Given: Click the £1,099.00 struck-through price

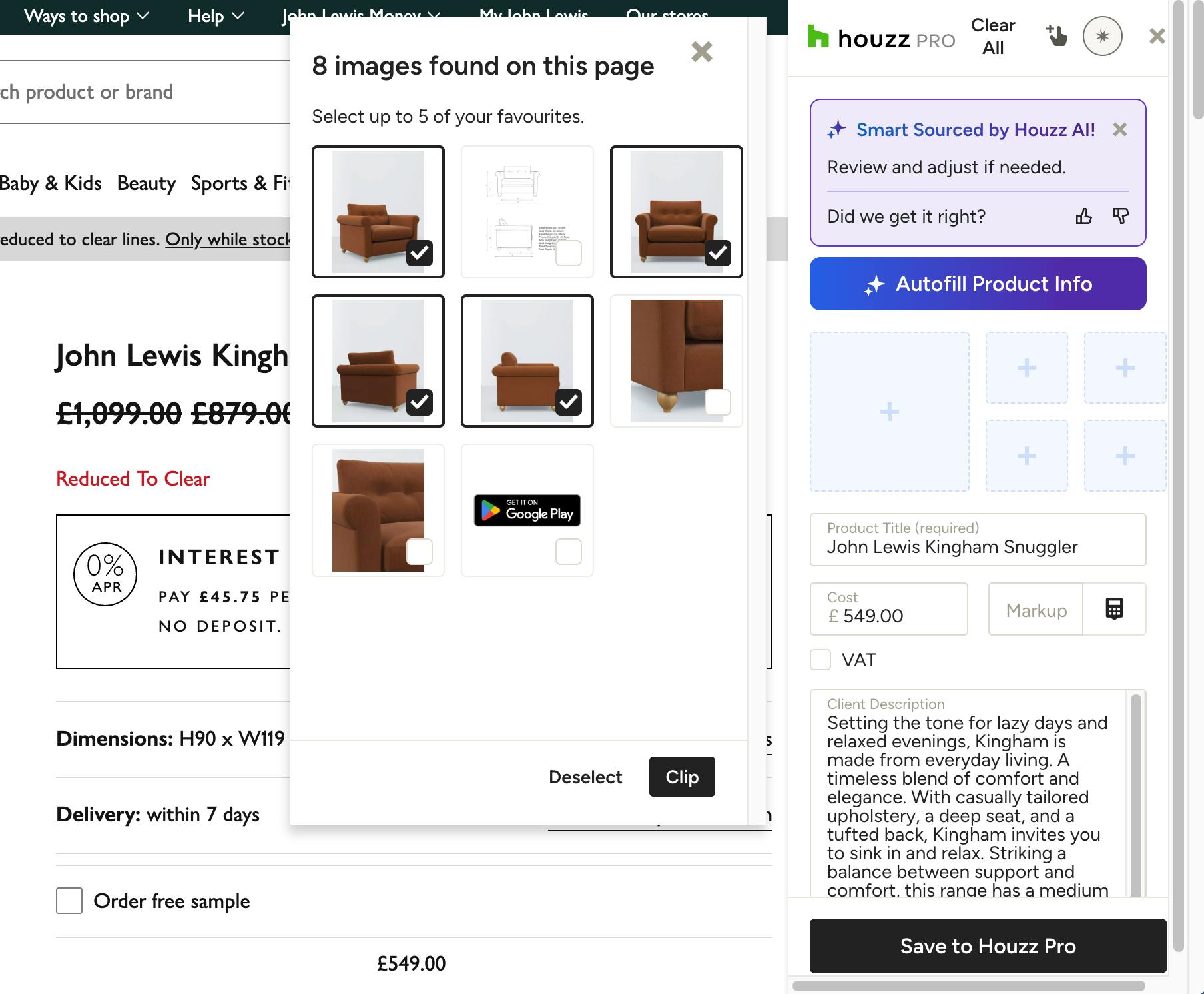Looking at the screenshot, I should (x=119, y=414).
